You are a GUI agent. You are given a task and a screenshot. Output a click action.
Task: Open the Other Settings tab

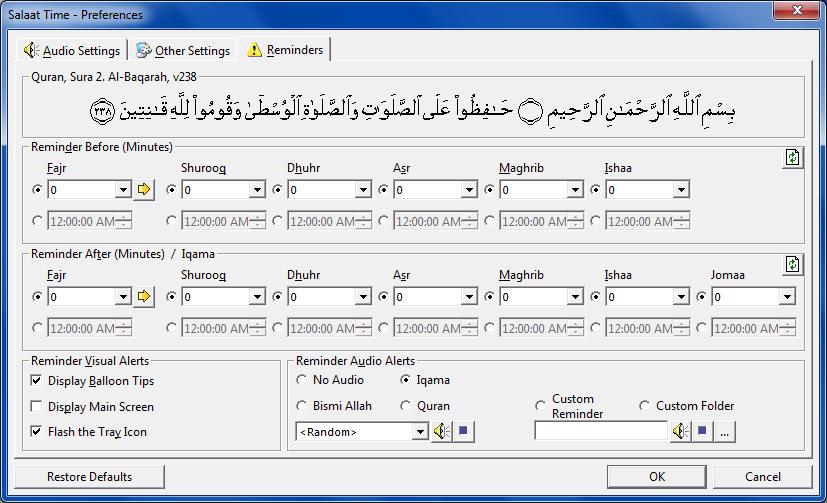click(x=183, y=50)
